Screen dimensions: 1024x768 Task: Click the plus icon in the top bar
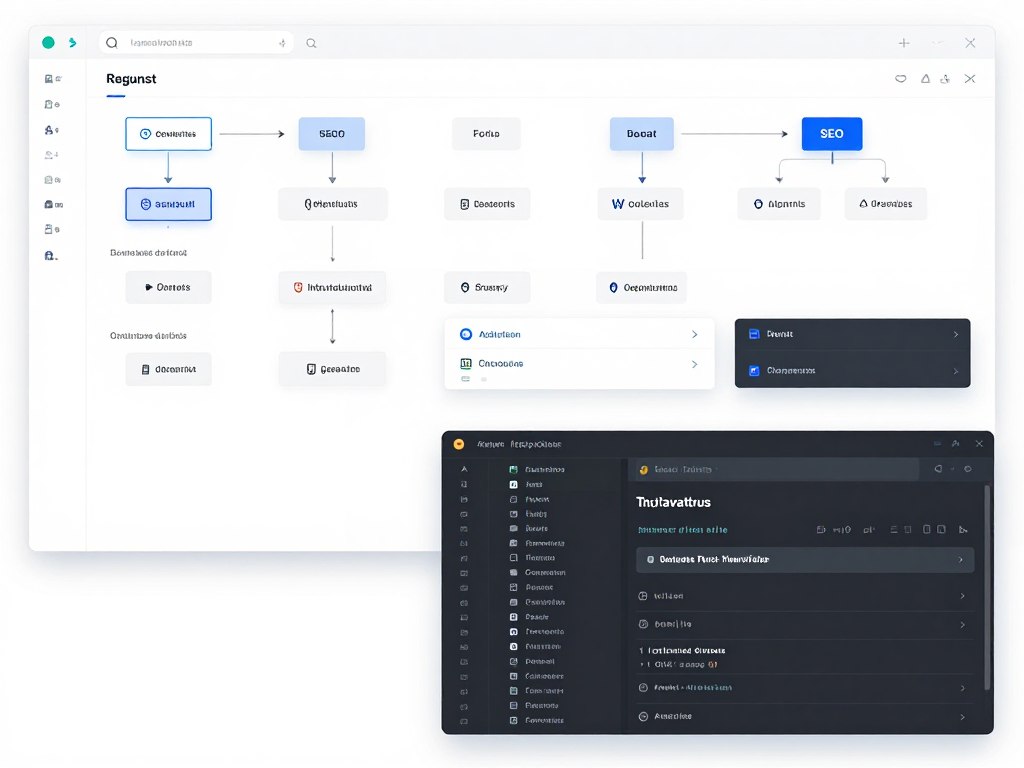(904, 43)
